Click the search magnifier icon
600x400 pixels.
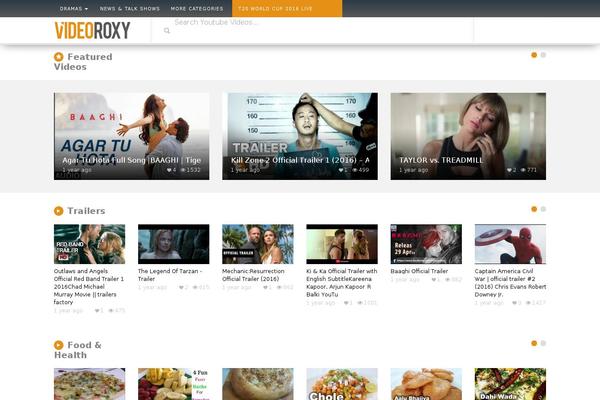tap(167, 31)
